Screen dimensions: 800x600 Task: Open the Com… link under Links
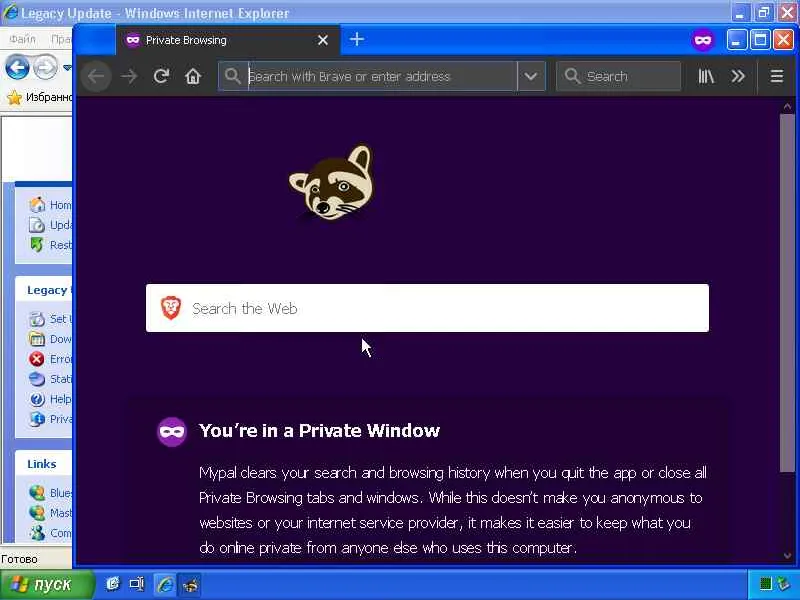point(51,533)
